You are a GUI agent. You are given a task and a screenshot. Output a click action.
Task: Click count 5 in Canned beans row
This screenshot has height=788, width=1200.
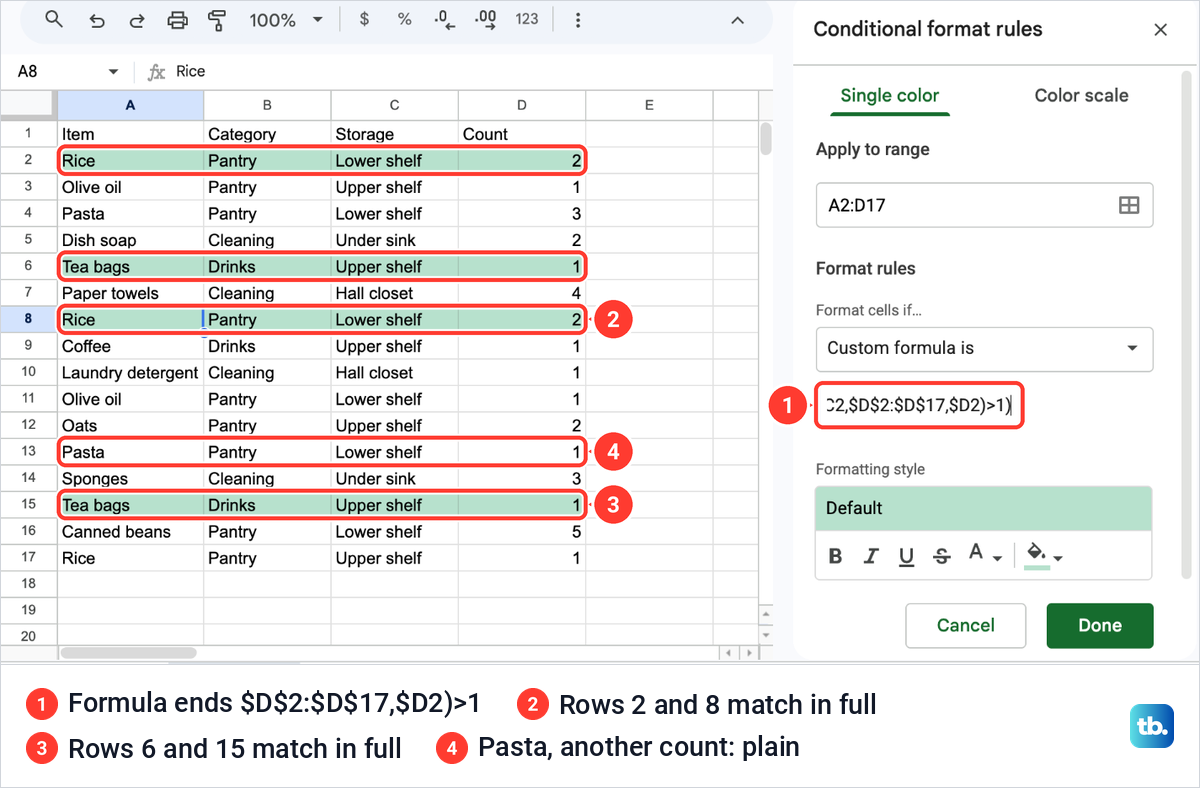[x=522, y=532]
